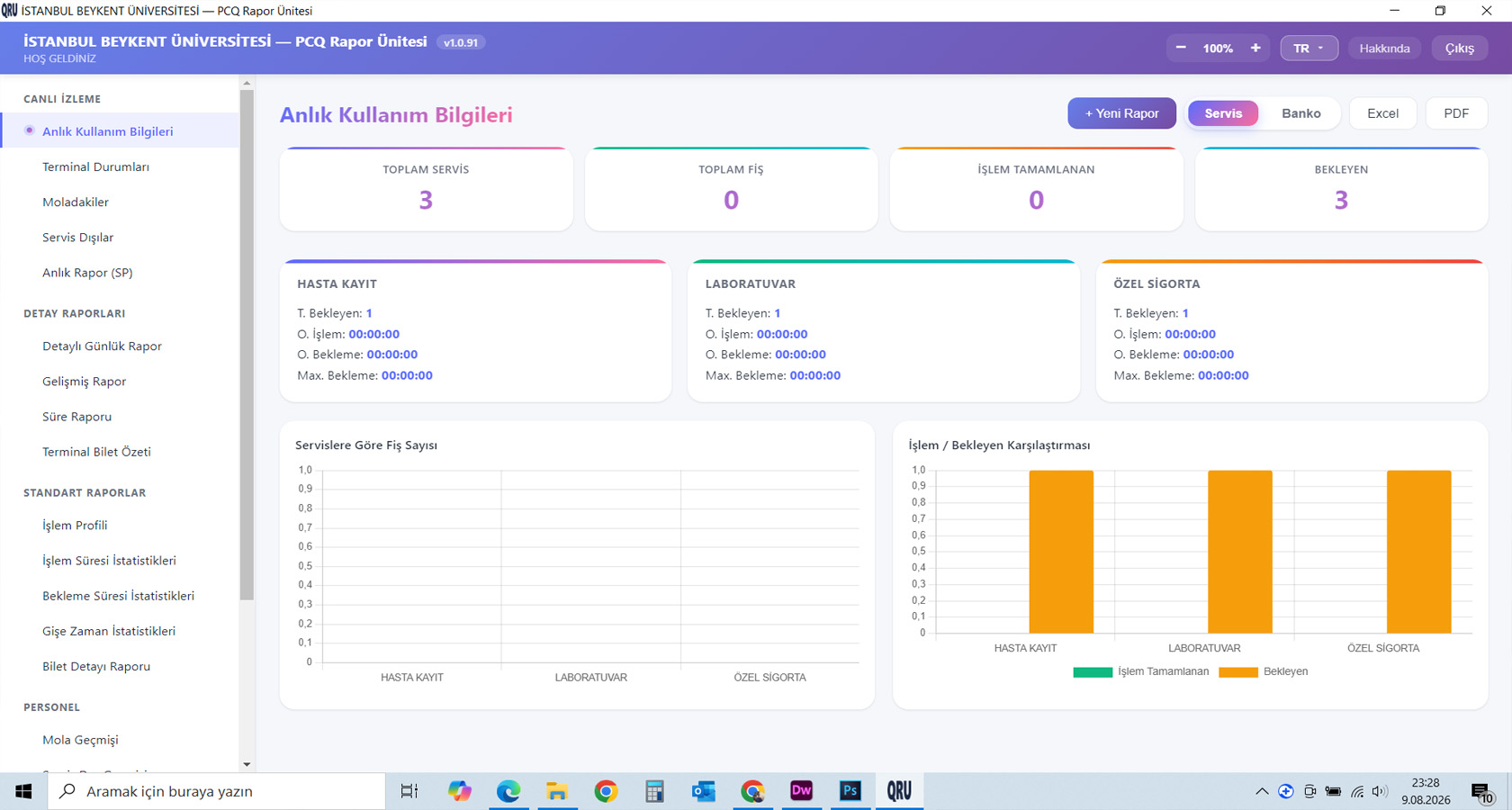The width and height of the screenshot is (1512, 810).
Task: Click the BEKLEYEN value 3
Action: tap(1341, 200)
